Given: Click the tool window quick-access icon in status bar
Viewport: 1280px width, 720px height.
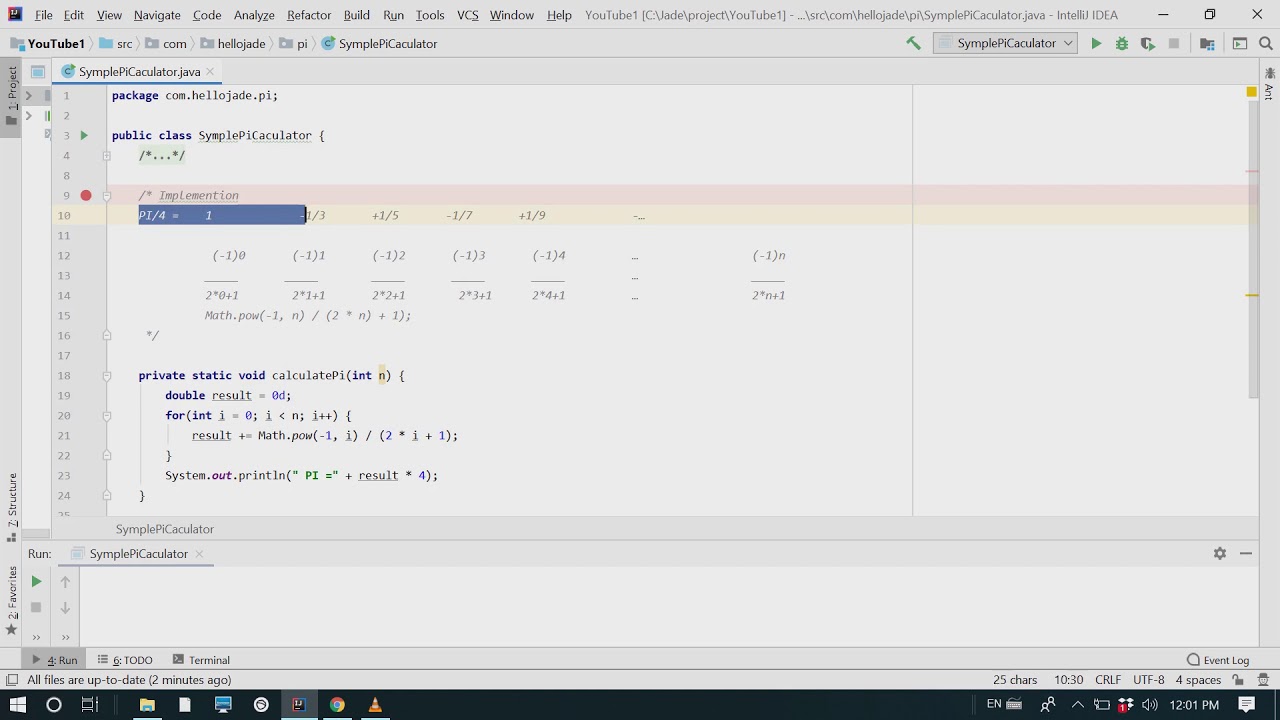Looking at the screenshot, I should click(x=12, y=680).
